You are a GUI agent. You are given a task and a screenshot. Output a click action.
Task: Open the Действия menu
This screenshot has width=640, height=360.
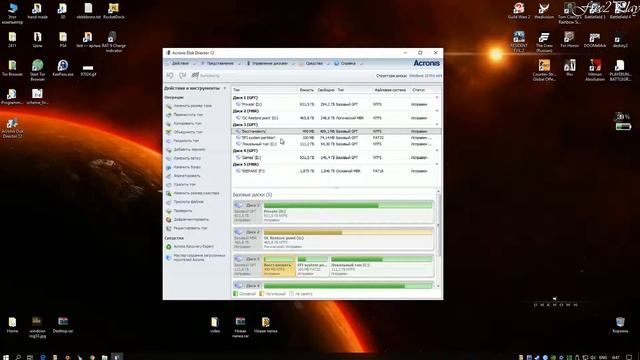point(180,64)
